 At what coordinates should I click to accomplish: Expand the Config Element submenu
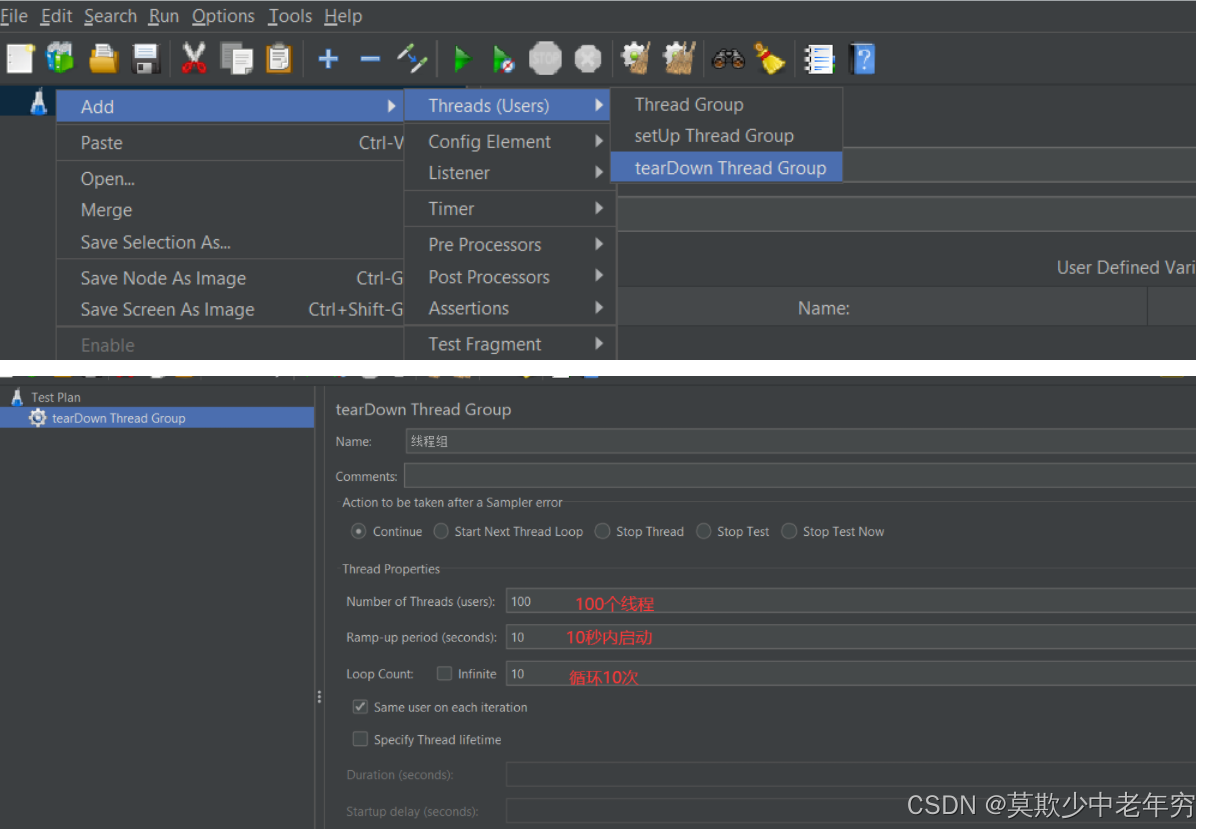510,141
